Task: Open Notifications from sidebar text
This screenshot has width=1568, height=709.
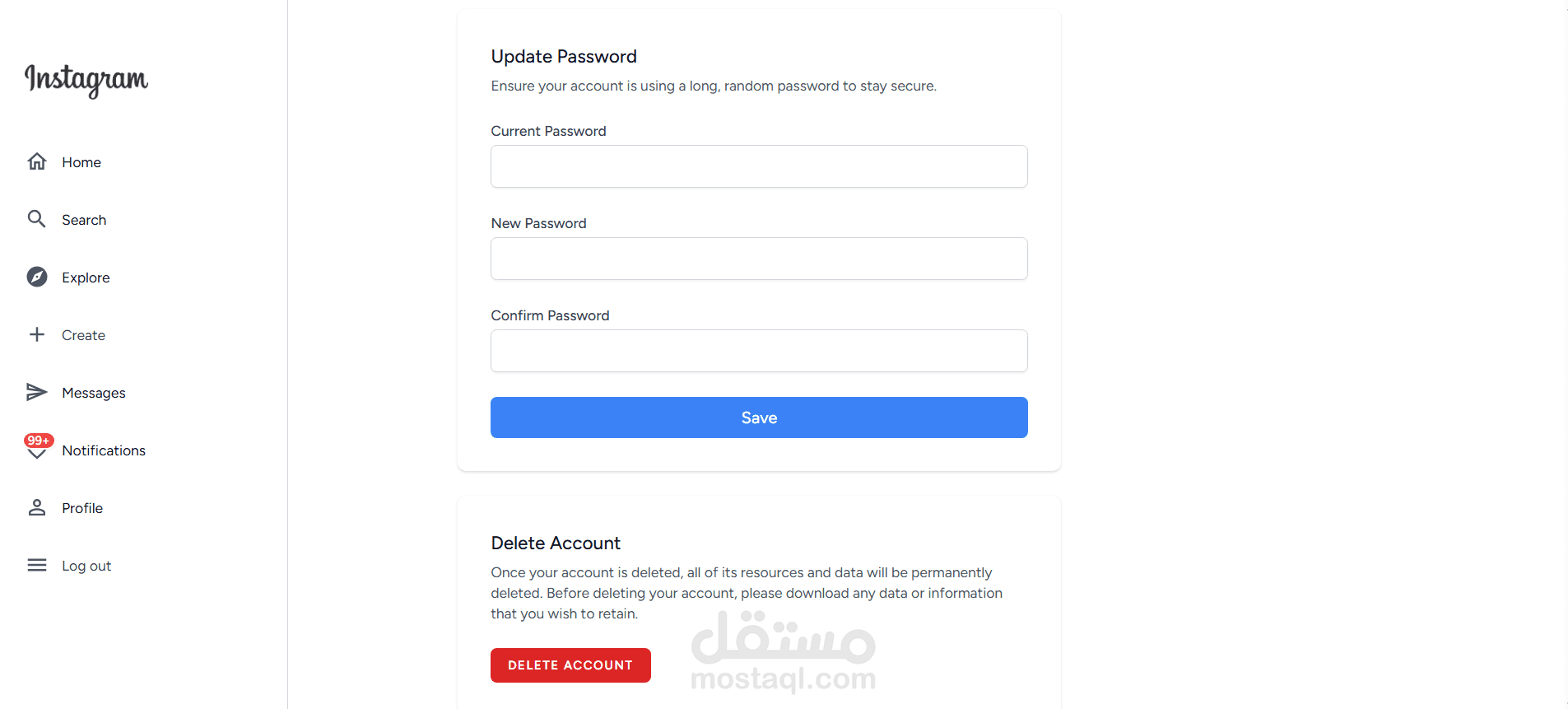Action: coord(104,450)
